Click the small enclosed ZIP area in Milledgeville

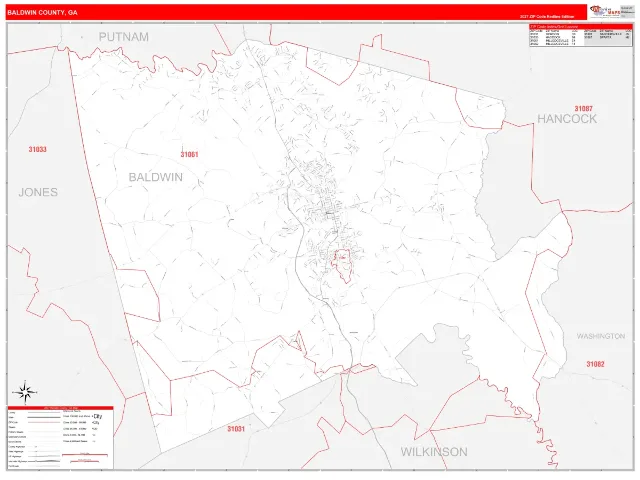[x=342, y=266]
